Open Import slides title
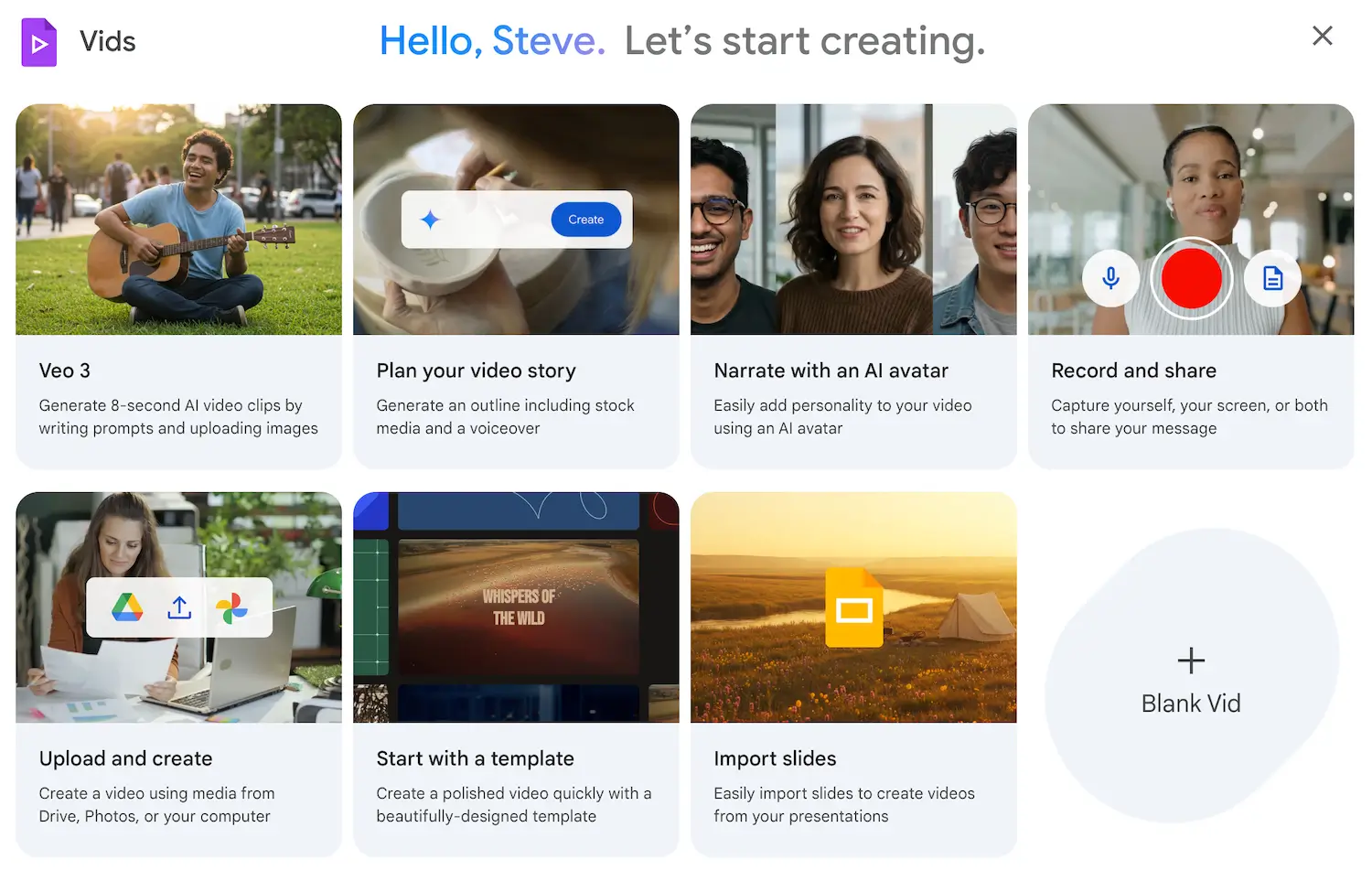 775,758
